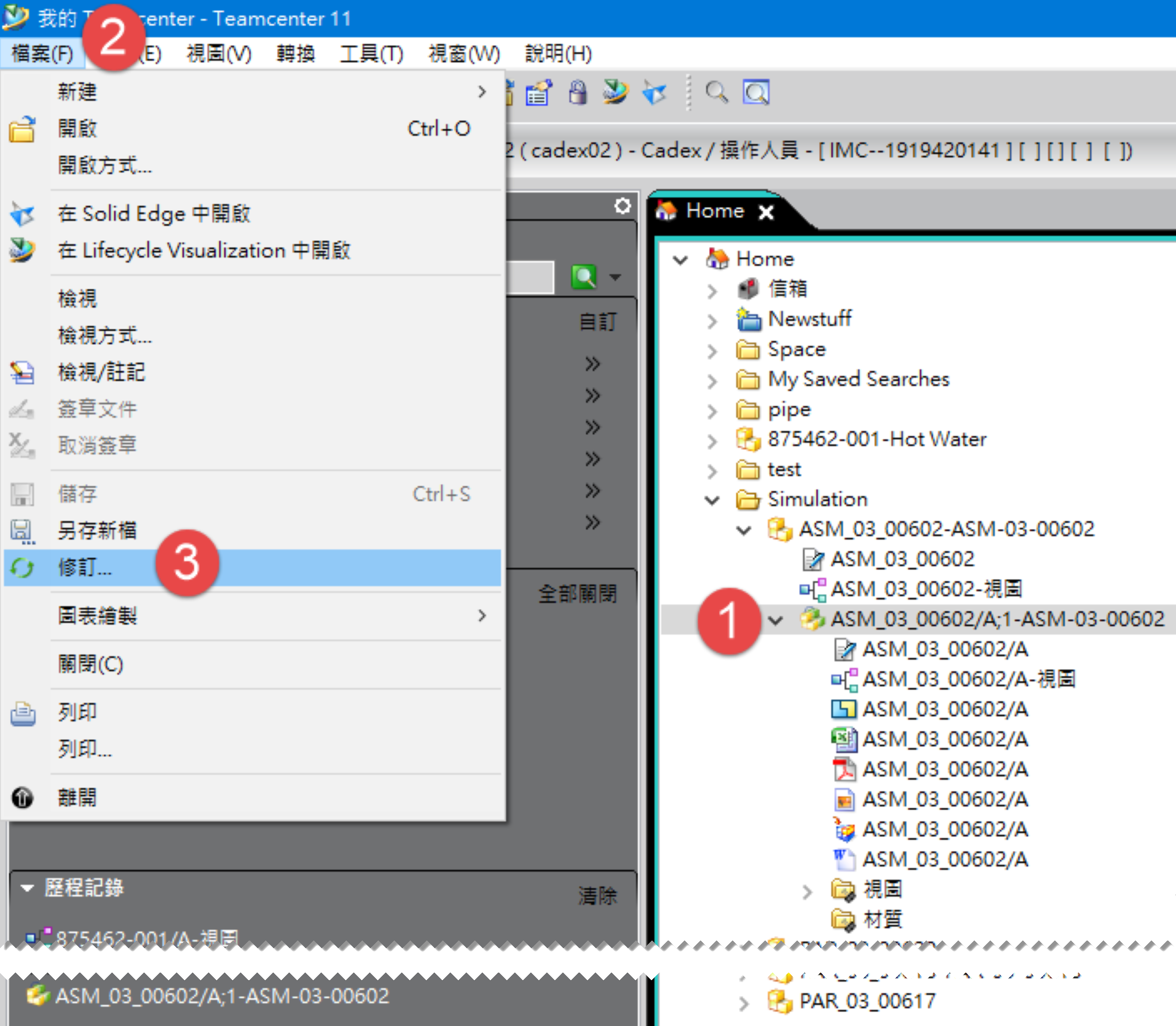
Task: Click the open-folder icon beside 開啟
Action: (x=22, y=129)
